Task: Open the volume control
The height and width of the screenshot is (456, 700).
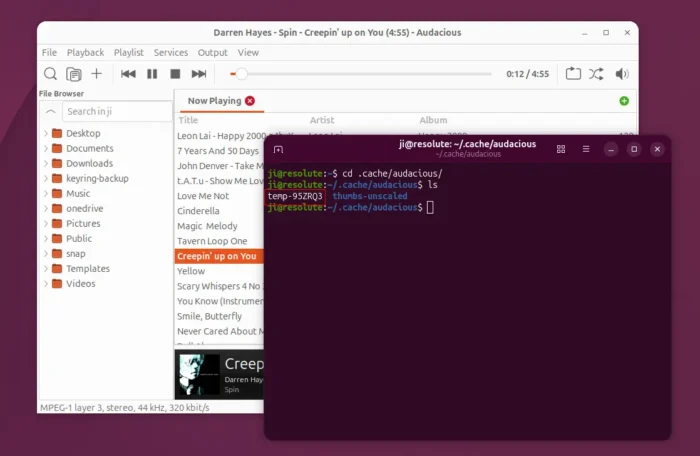Action: coord(622,74)
